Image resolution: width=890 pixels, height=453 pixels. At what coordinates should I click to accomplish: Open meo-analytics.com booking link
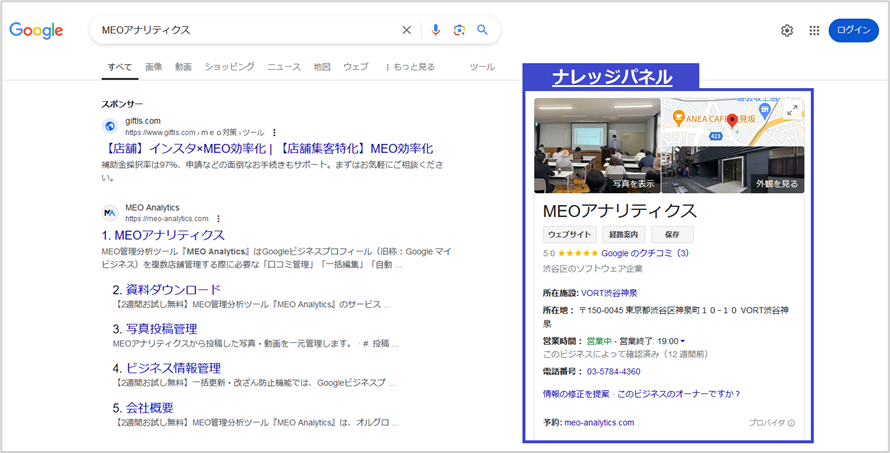599,422
